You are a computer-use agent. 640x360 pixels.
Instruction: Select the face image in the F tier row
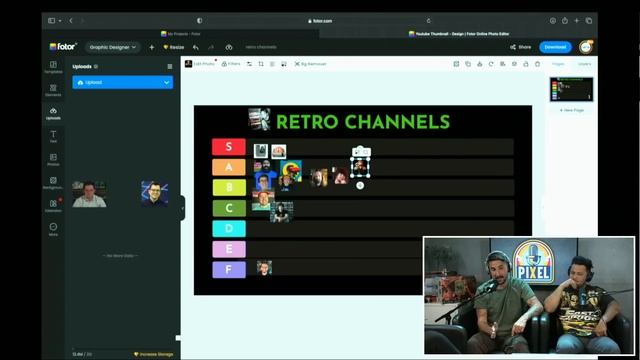tap(264, 268)
